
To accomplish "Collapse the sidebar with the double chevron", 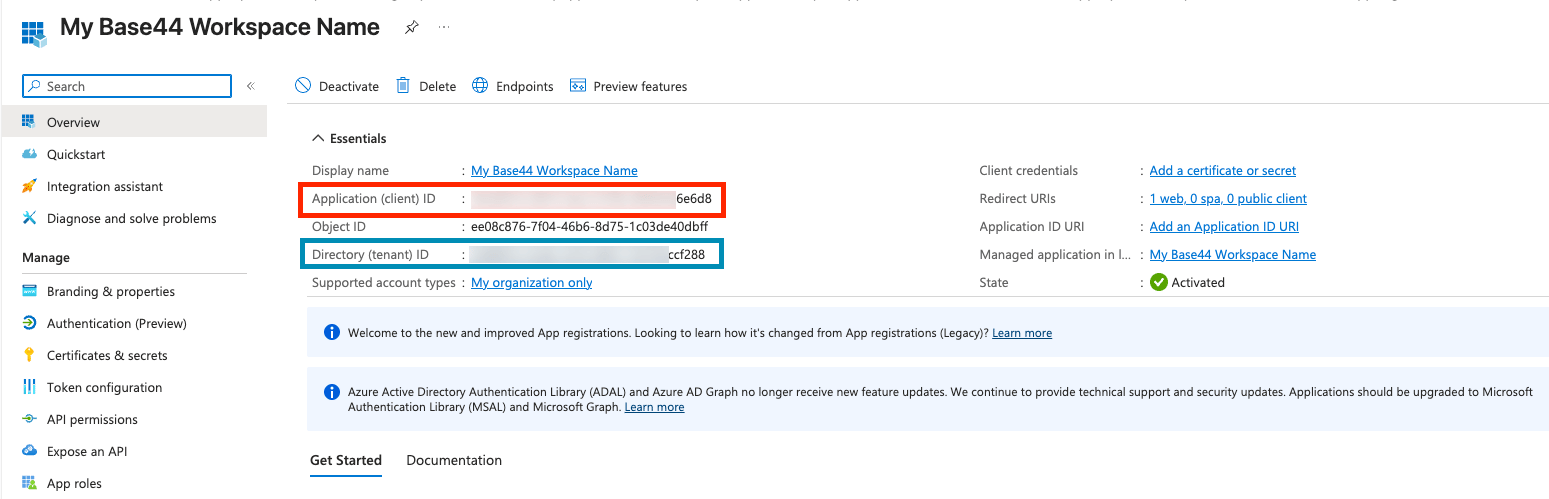I will tap(251, 86).
